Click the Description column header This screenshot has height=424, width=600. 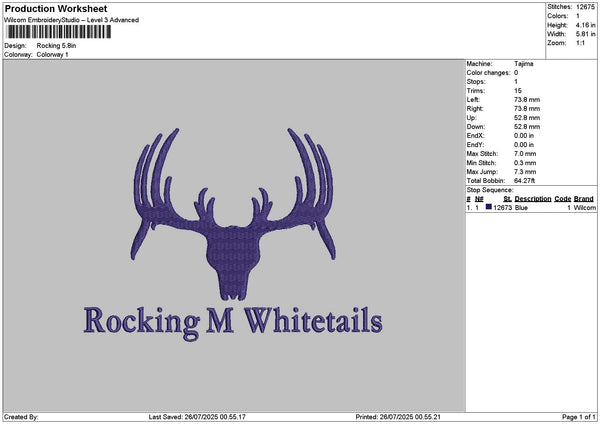tap(533, 198)
